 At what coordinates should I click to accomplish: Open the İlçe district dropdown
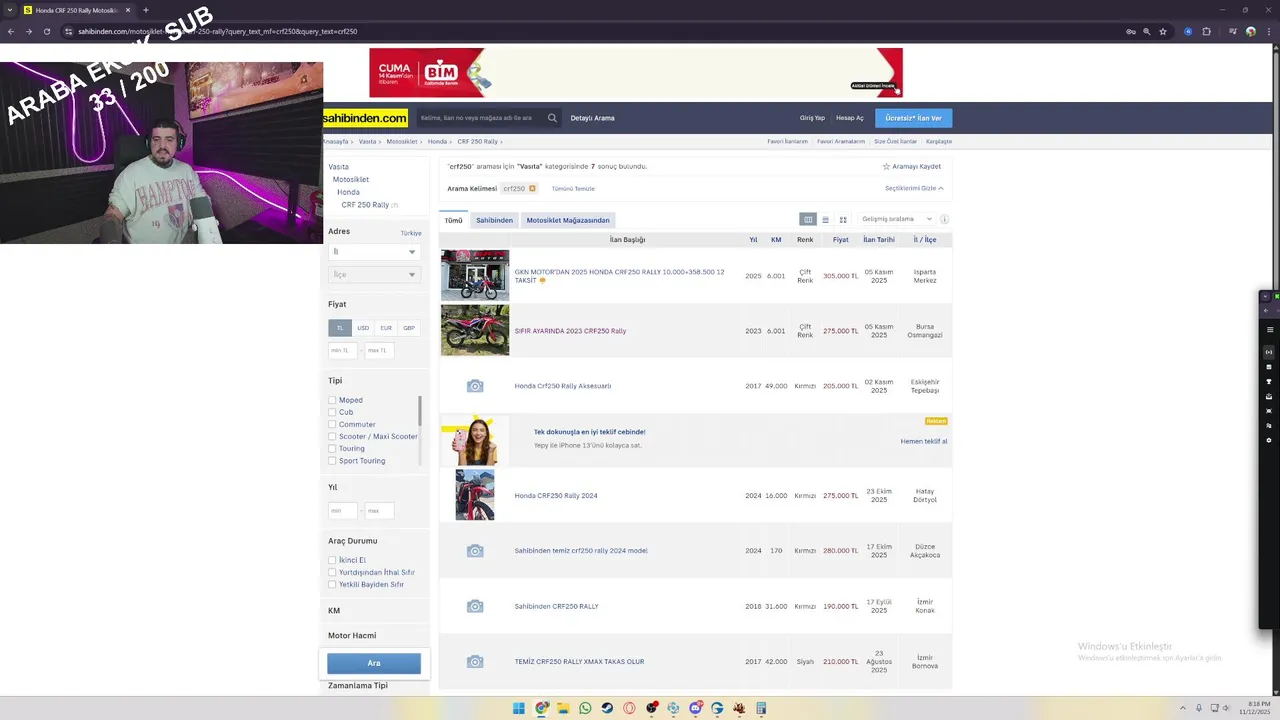(374, 274)
